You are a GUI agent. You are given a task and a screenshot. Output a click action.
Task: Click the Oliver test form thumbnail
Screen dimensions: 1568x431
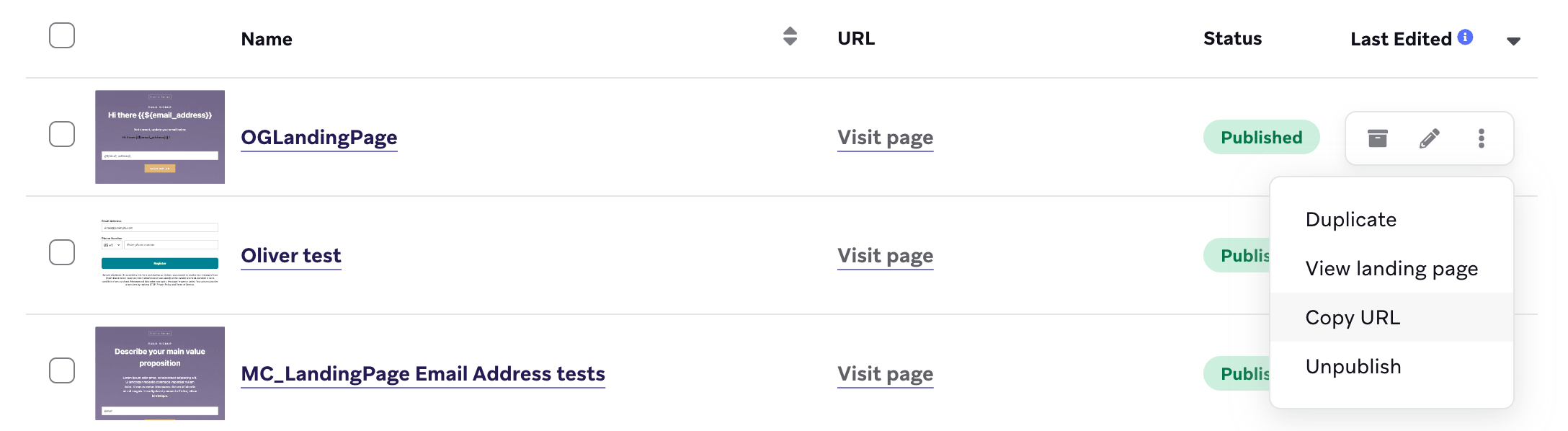tap(160, 252)
